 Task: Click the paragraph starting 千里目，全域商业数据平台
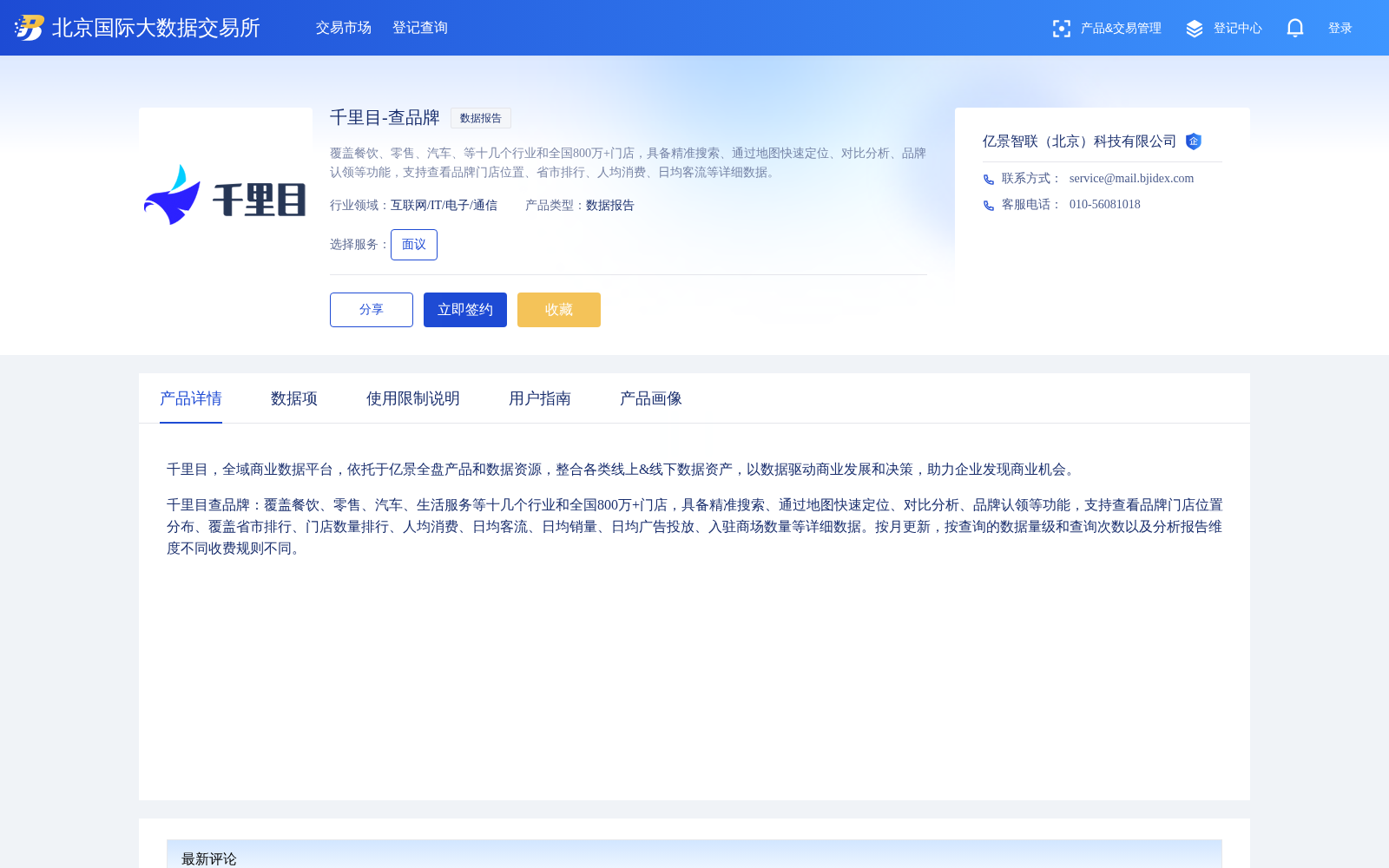pos(622,470)
